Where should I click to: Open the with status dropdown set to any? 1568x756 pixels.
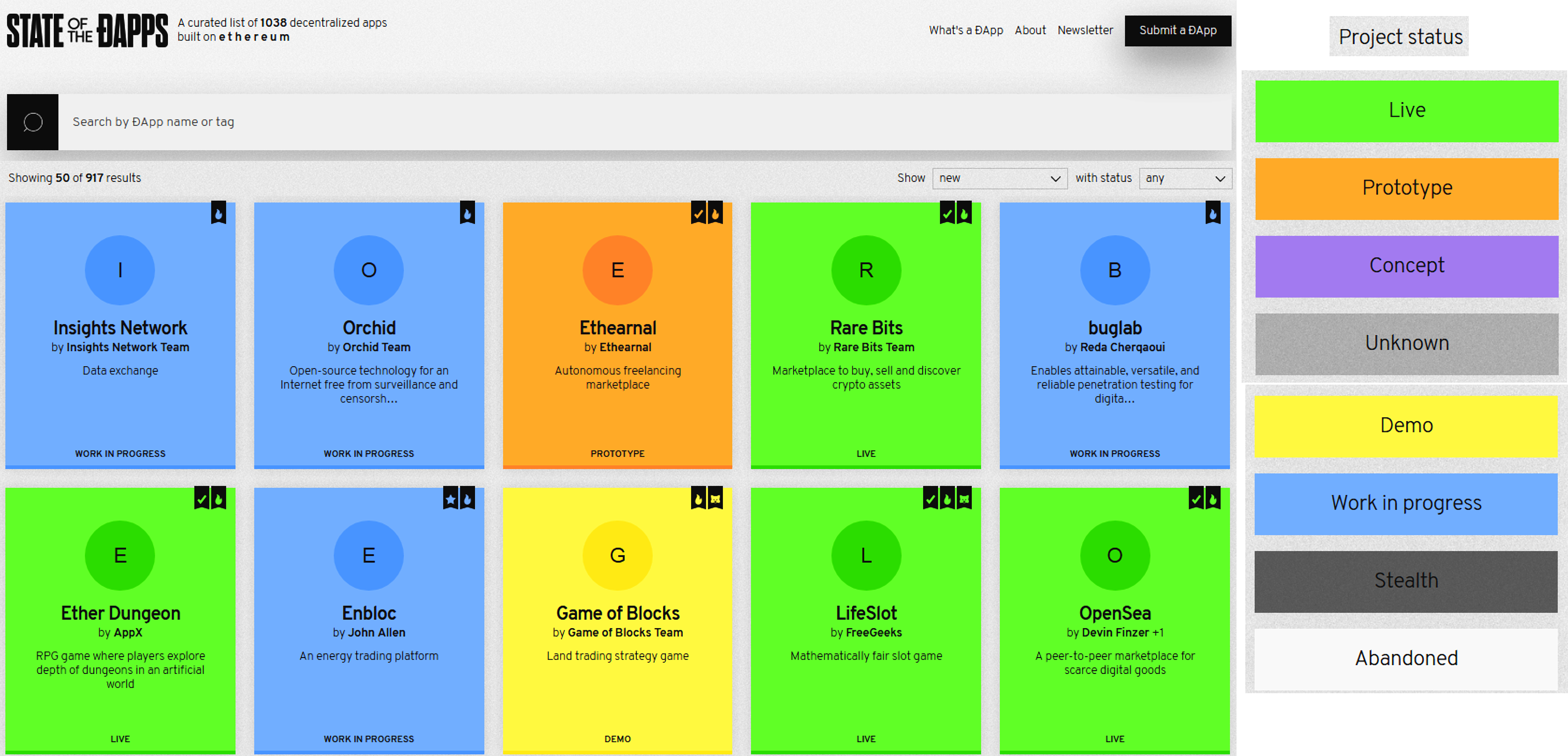click(x=1185, y=178)
